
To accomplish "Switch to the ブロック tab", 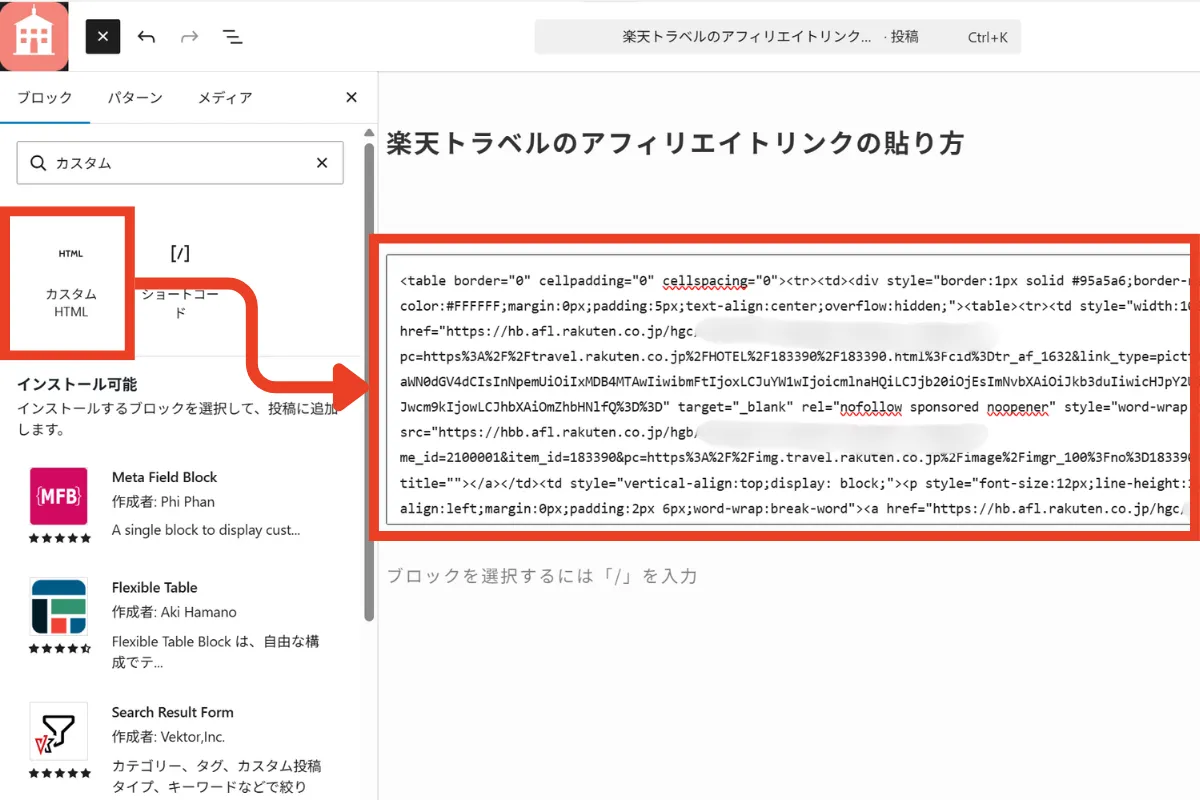I will tap(45, 98).
